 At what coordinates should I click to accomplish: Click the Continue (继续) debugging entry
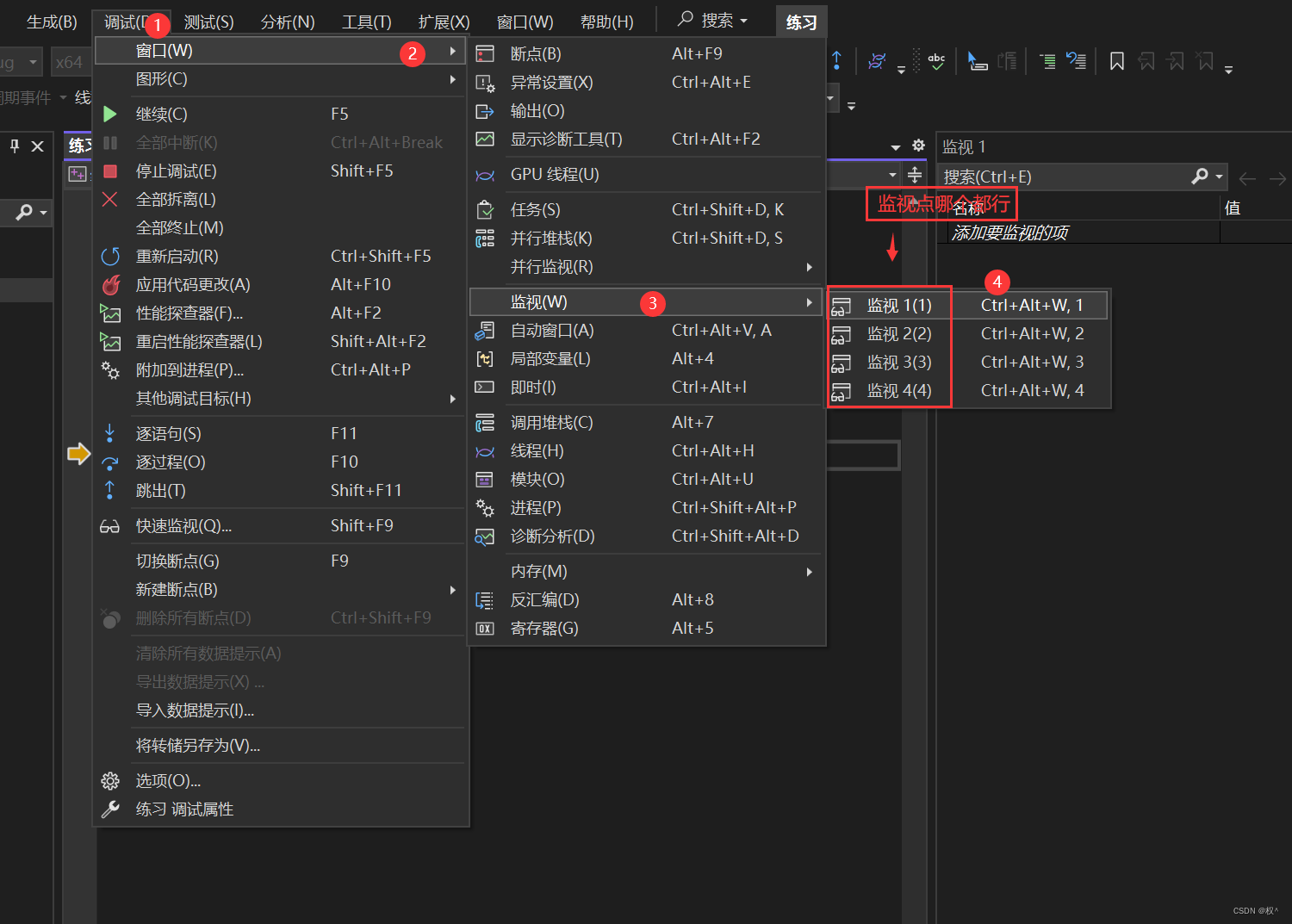pyautogui.click(x=280, y=114)
